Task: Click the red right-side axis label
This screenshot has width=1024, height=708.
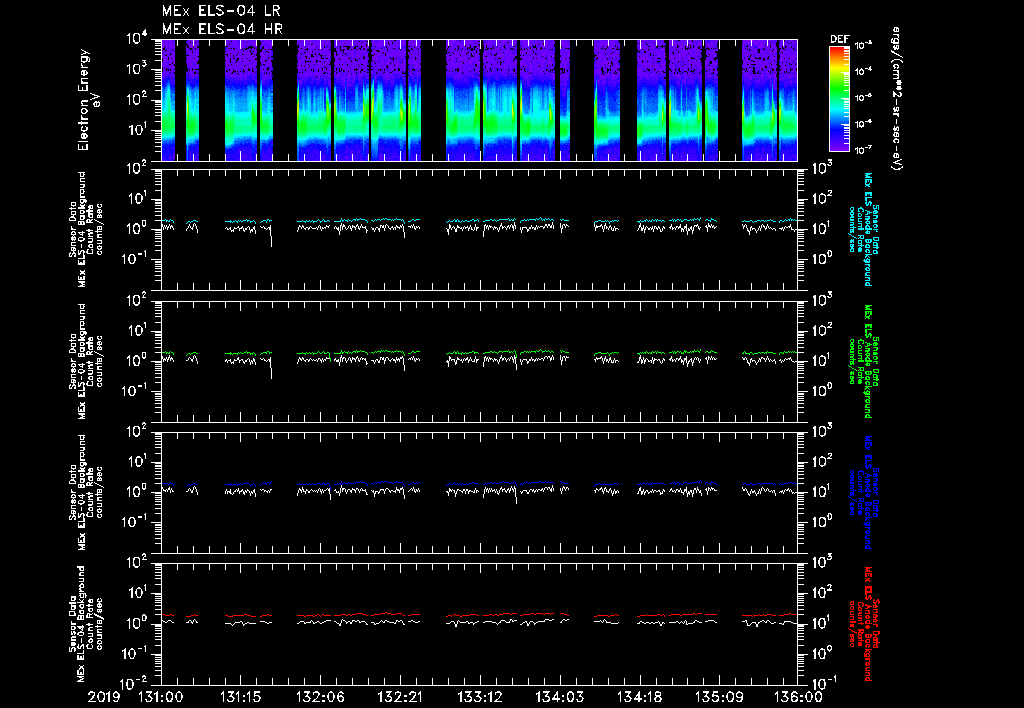Action: tap(863, 624)
